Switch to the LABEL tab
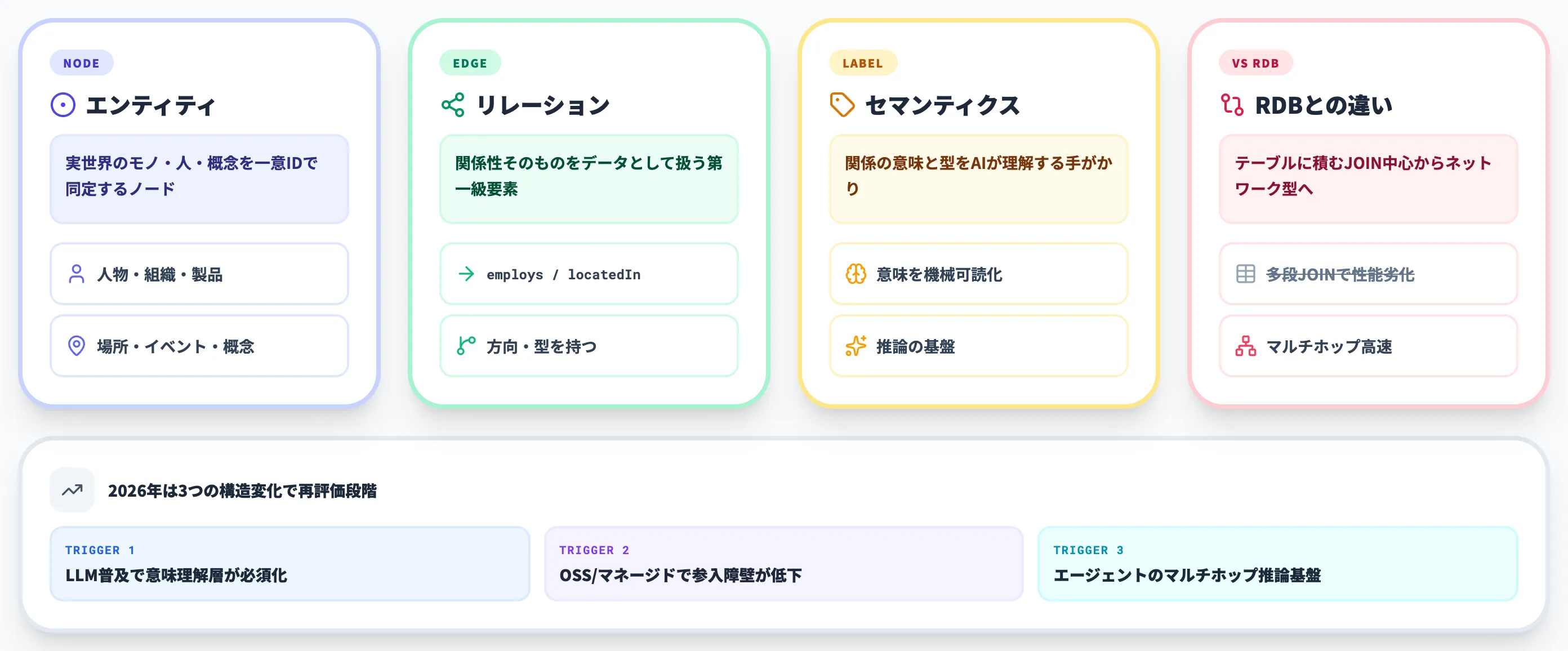1568x651 pixels. coord(862,63)
